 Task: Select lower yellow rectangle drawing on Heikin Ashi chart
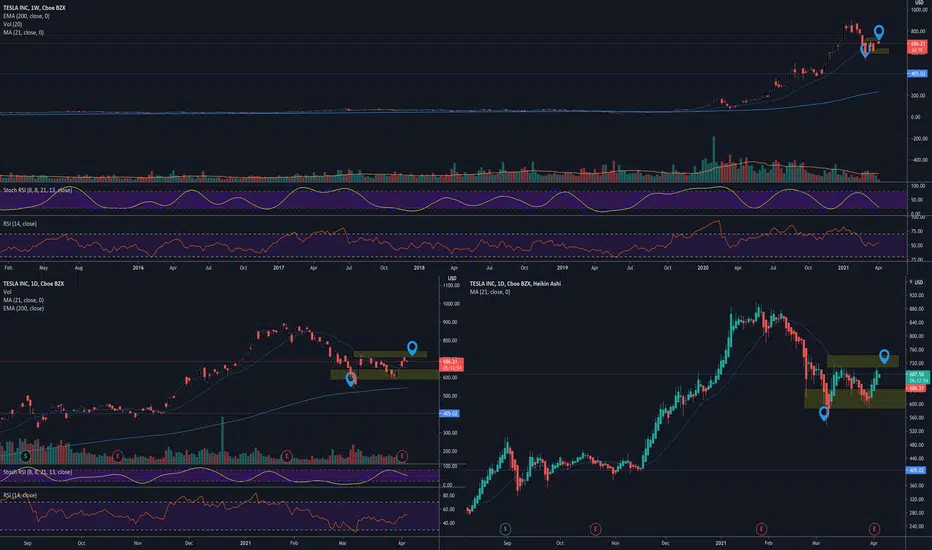(x=854, y=398)
